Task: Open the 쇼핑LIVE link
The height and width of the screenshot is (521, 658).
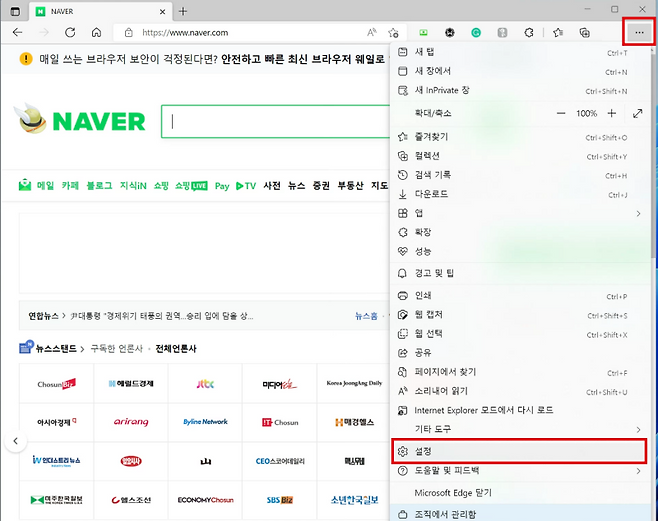Action: (191, 185)
